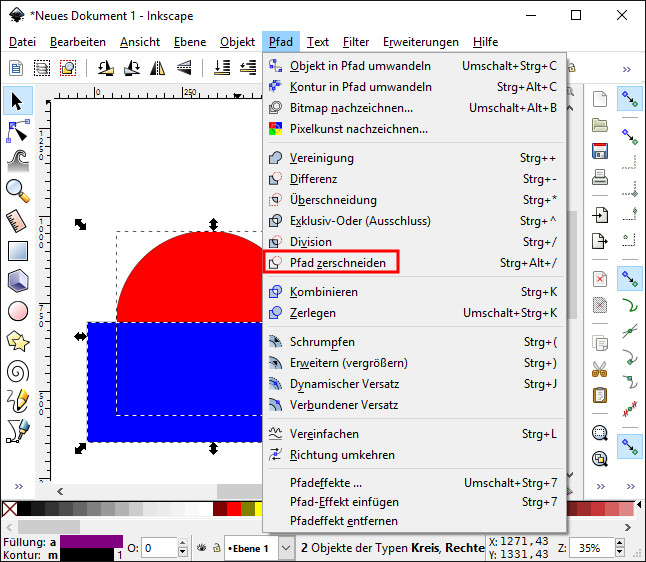Select the Selector arrow tool
The height and width of the screenshot is (562, 646).
coord(17,101)
